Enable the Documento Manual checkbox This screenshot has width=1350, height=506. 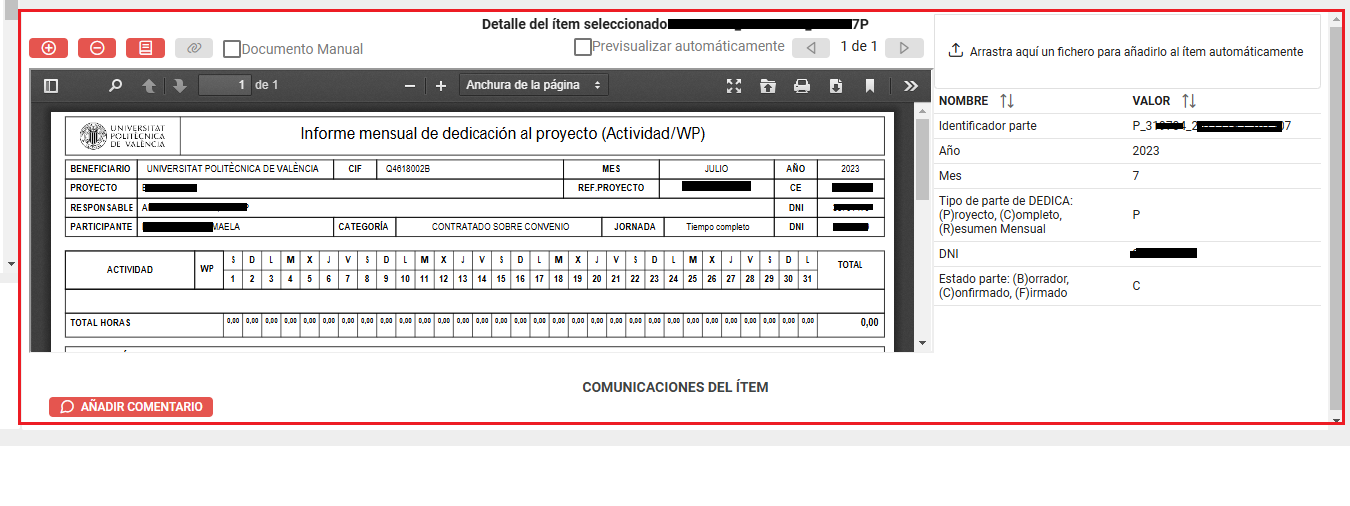coord(232,48)
